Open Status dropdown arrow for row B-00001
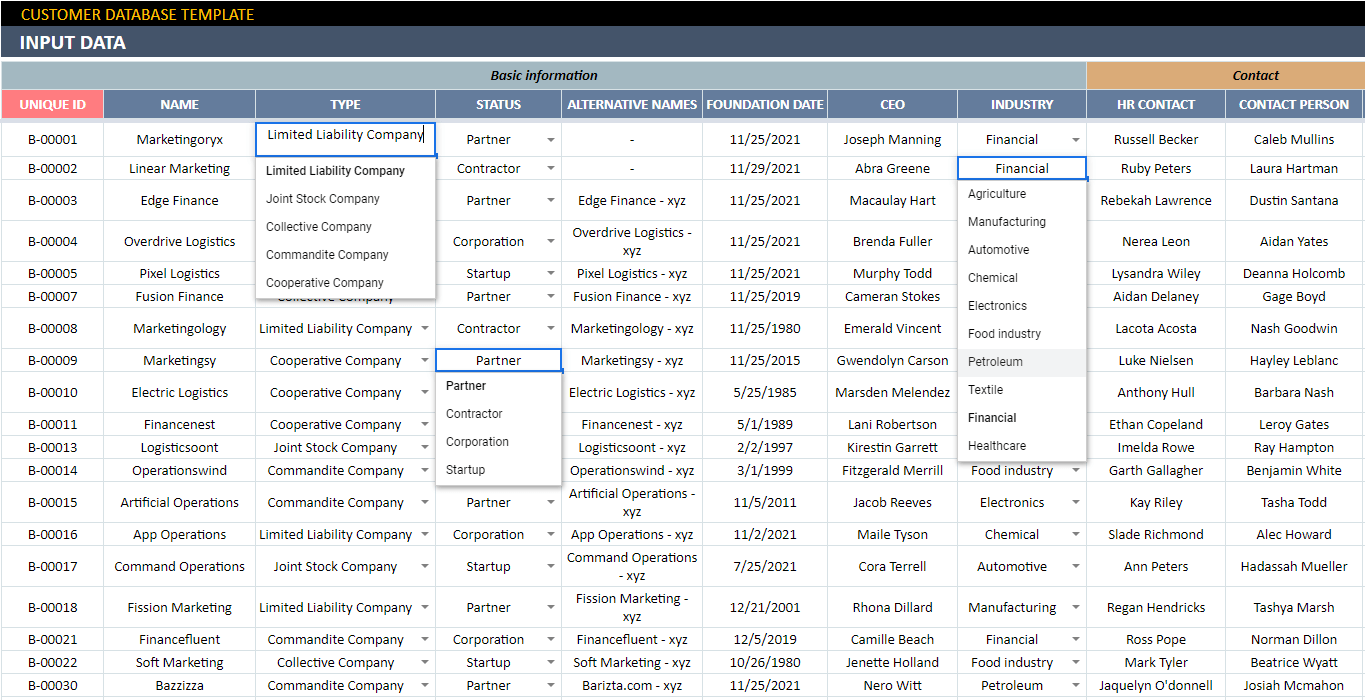The width and height of the screenshot is (1365, 700). click(x=550, y=141)
